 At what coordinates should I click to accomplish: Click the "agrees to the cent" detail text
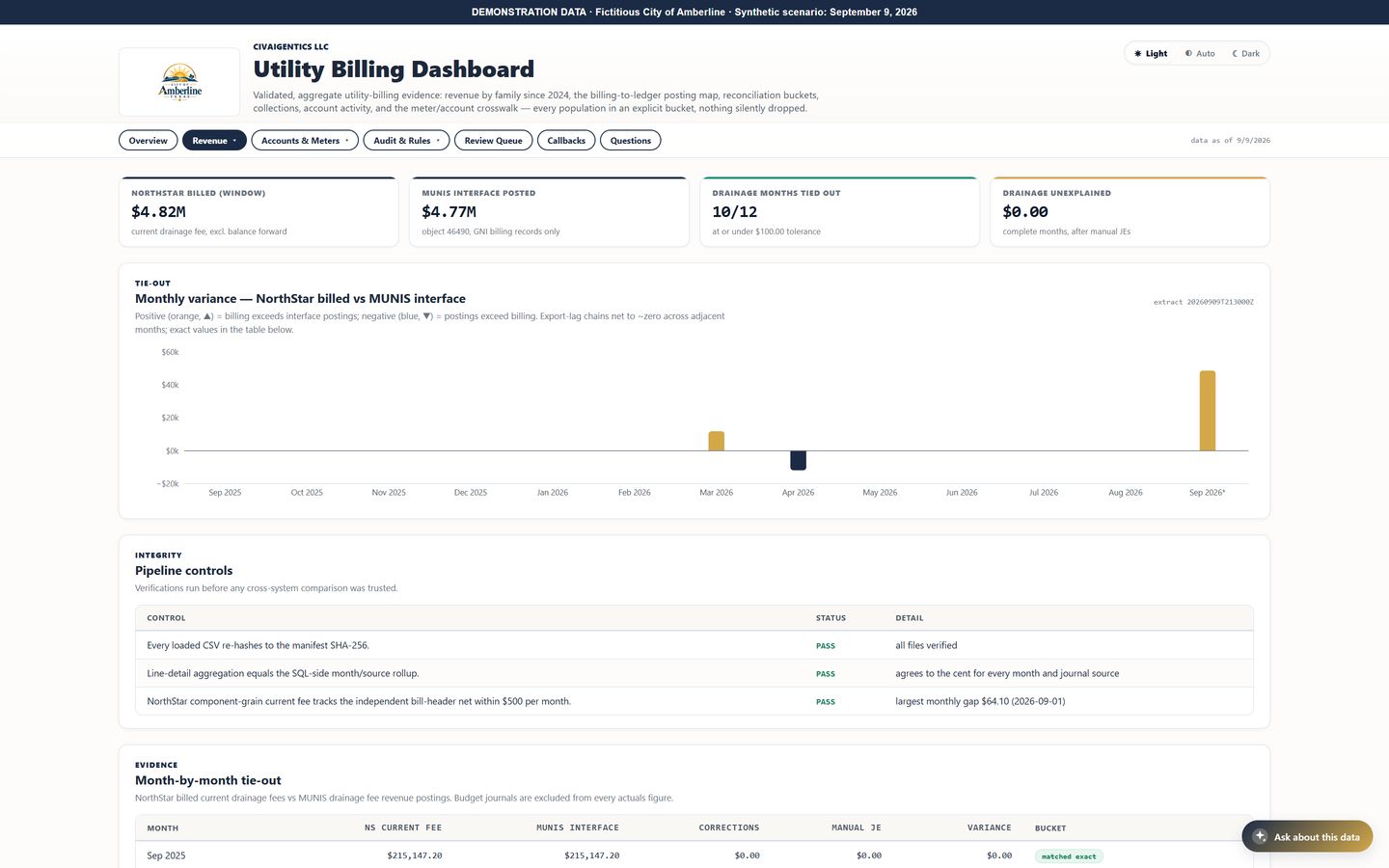pos(1007,673)
